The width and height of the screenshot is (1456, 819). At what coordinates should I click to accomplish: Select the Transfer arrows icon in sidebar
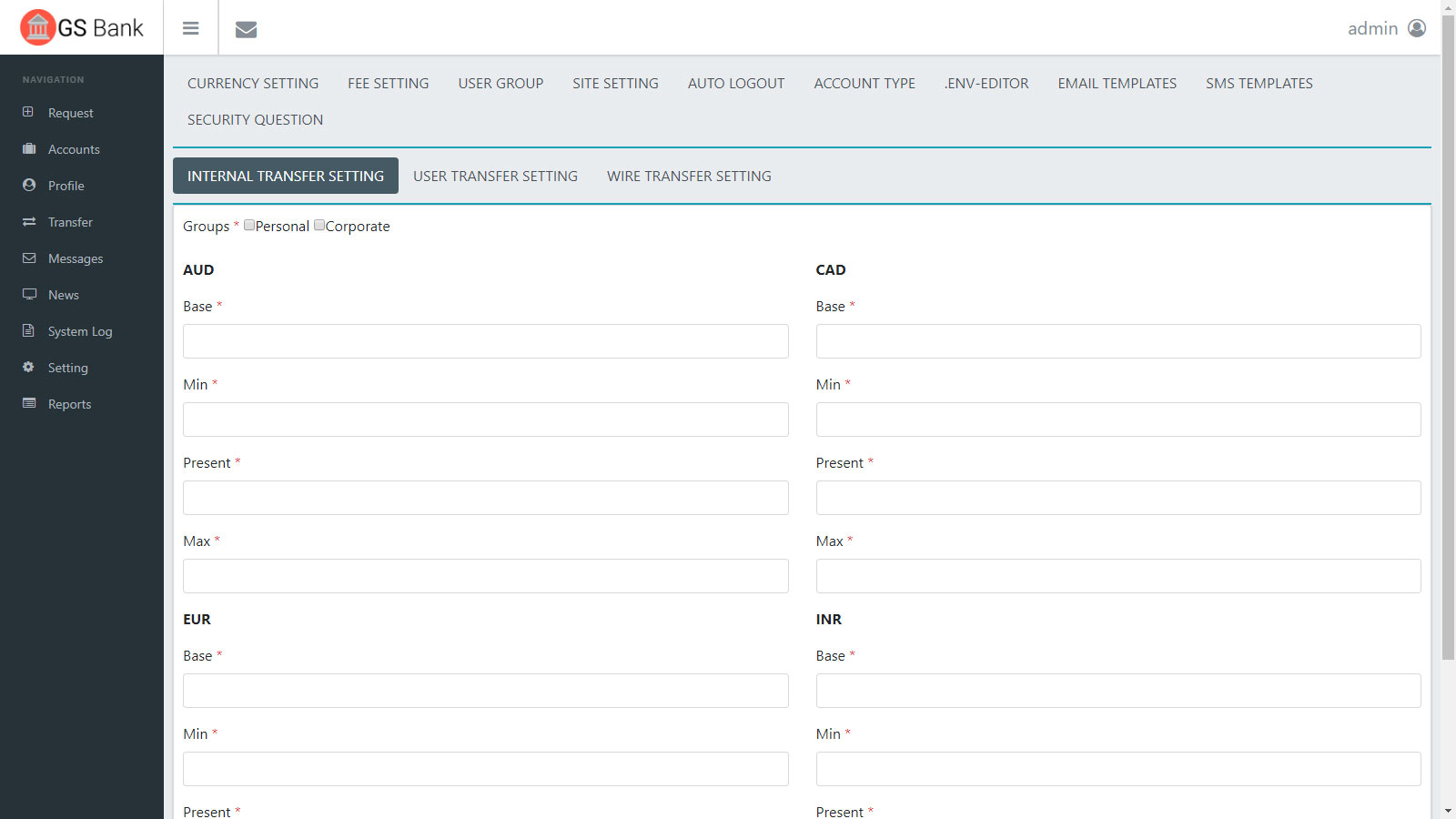pos(29,221)
